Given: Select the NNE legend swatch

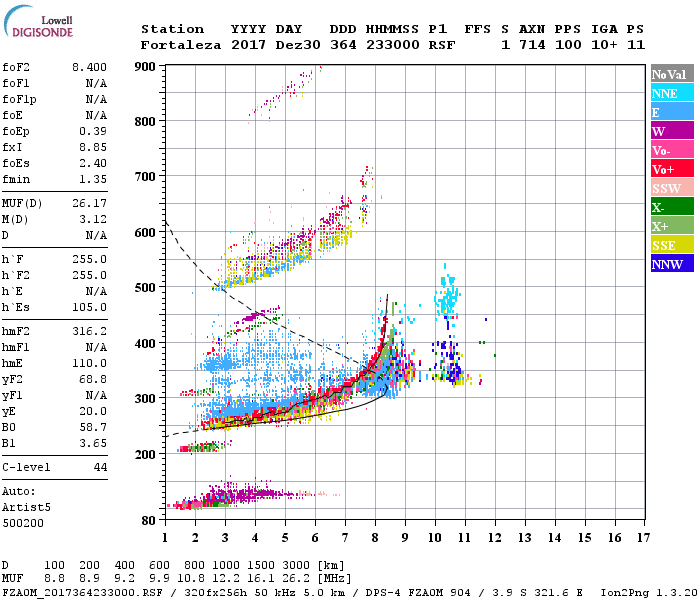Looking at the screenshot, I should pos(672,93).
